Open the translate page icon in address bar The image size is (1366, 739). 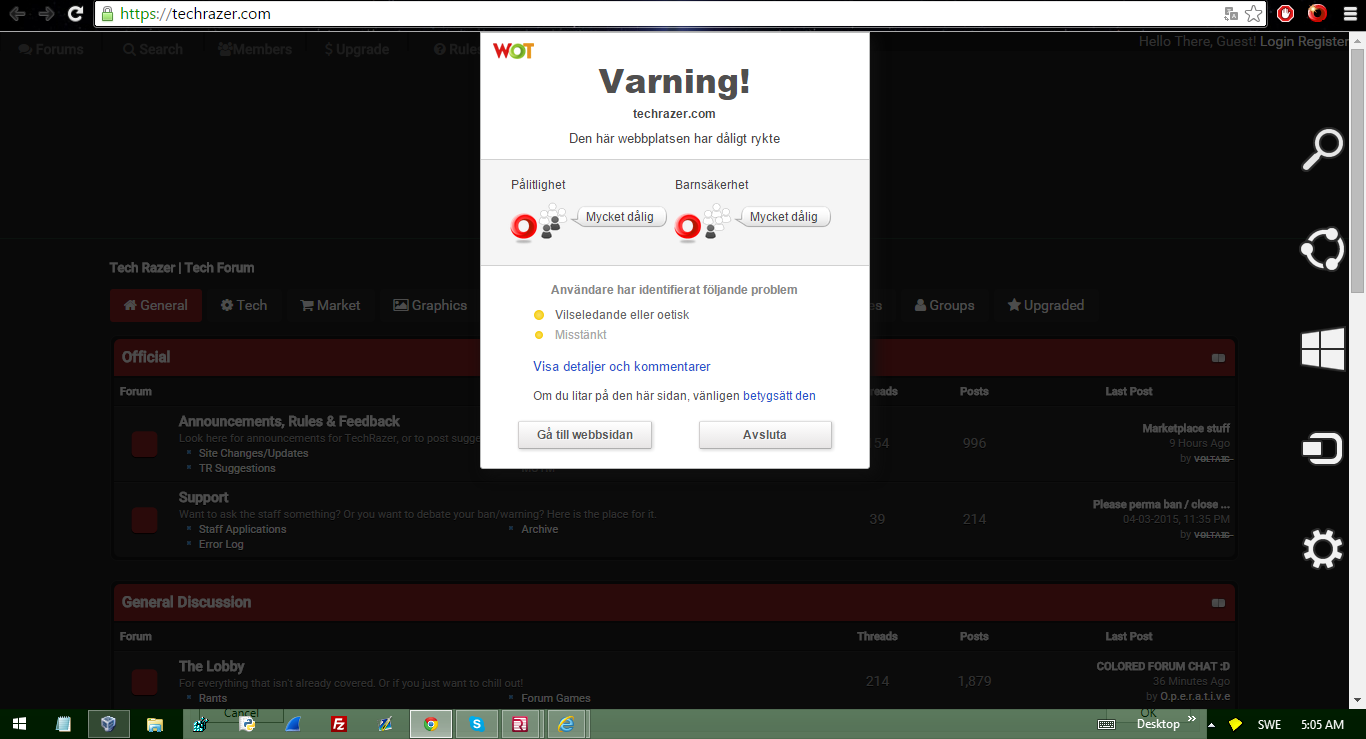click(1231, 14)
